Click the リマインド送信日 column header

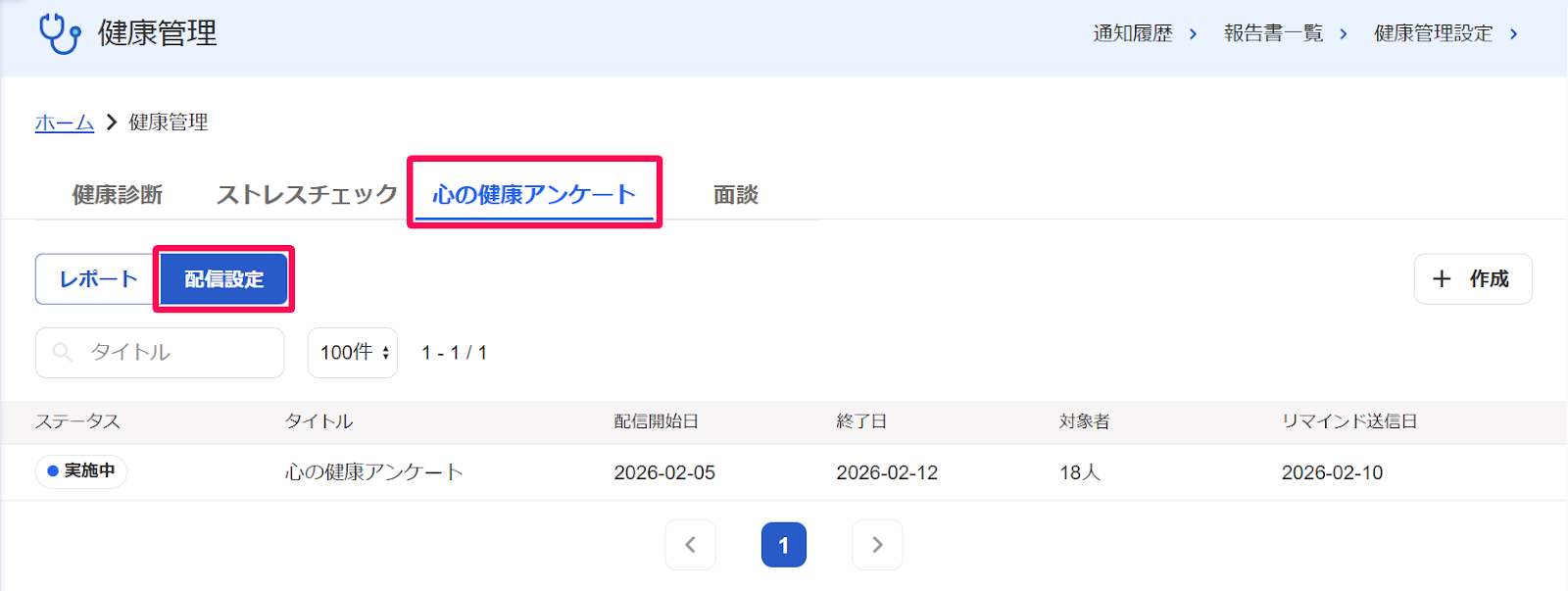(1349, 421)
